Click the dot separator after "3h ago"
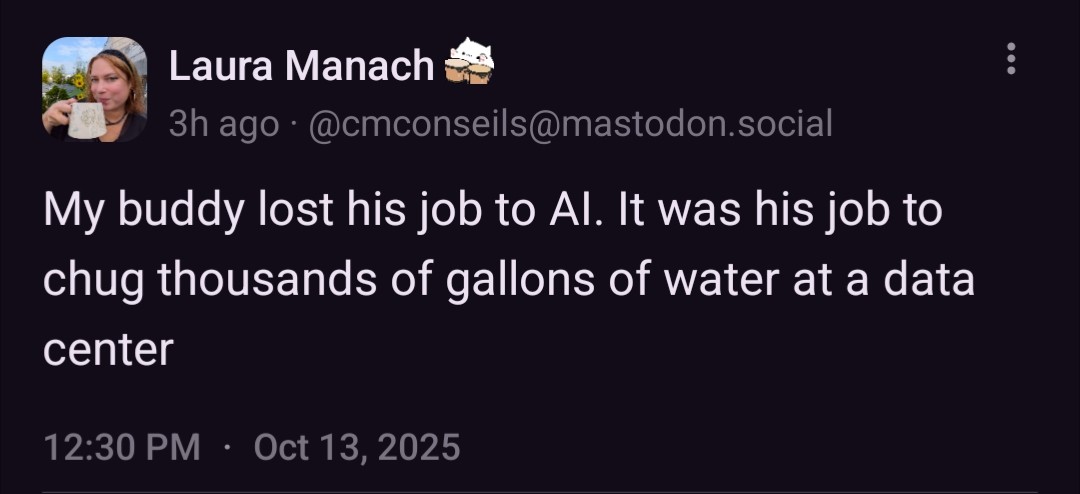This screenshot has height=494, width=1080. 296,124
